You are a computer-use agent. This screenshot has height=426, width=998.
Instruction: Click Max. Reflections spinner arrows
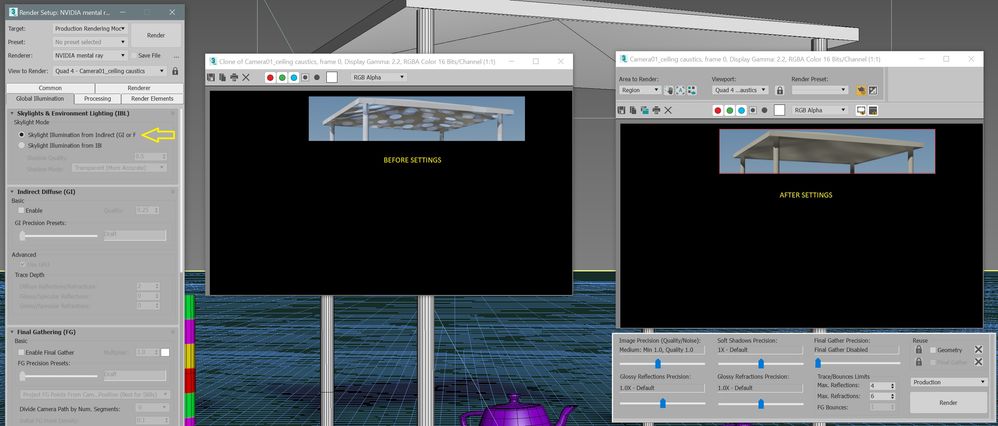[892, 386]
